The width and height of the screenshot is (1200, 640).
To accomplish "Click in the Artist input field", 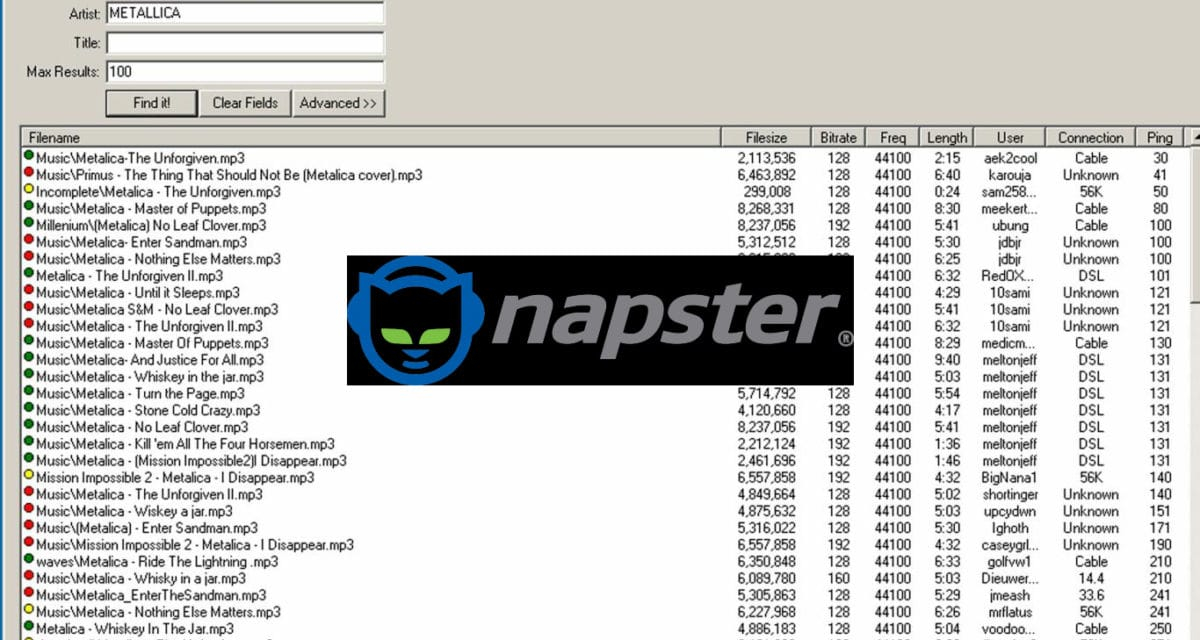I will 245,14.
